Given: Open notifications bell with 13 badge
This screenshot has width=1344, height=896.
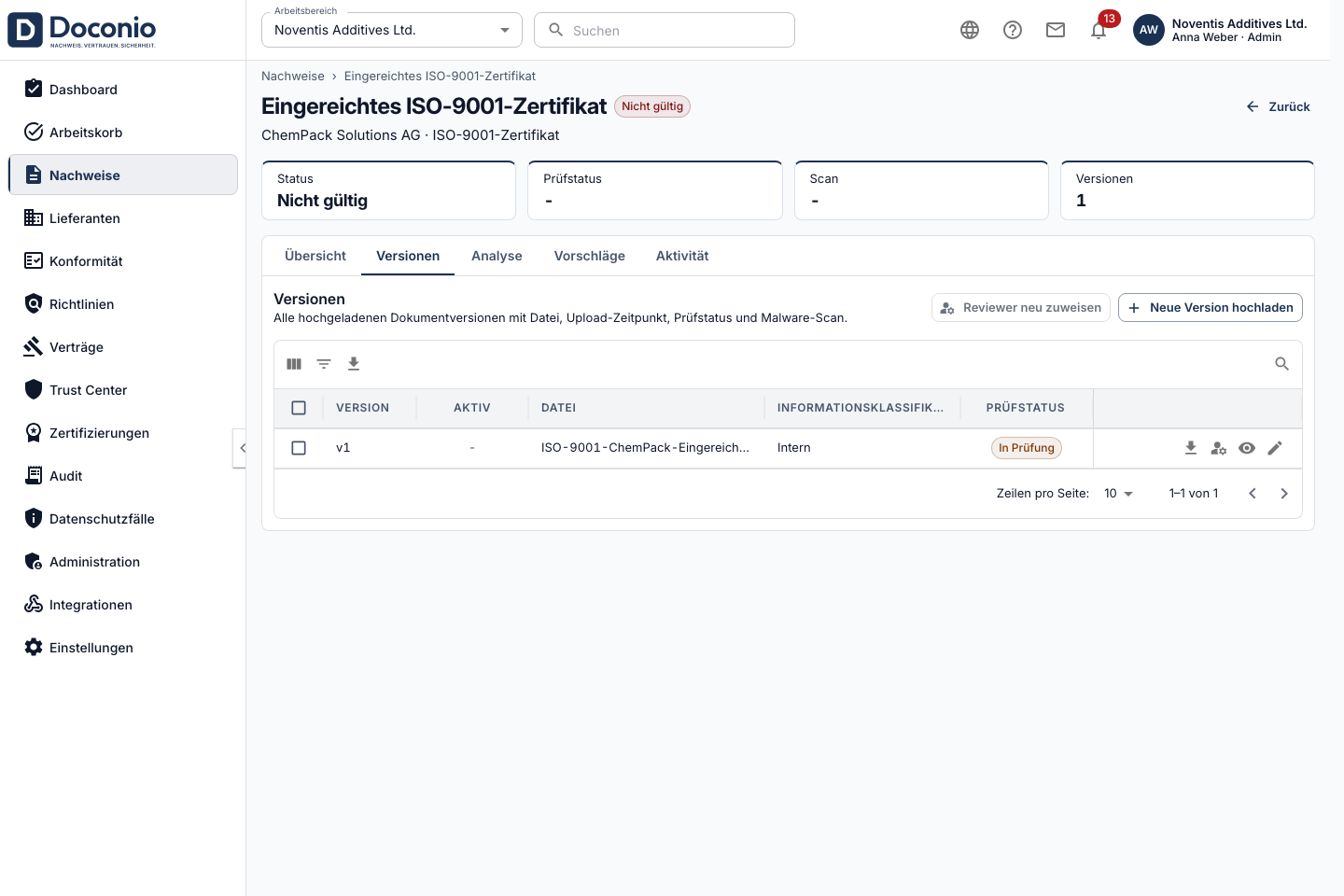Looking at the screenshot, I should 1099,30.
